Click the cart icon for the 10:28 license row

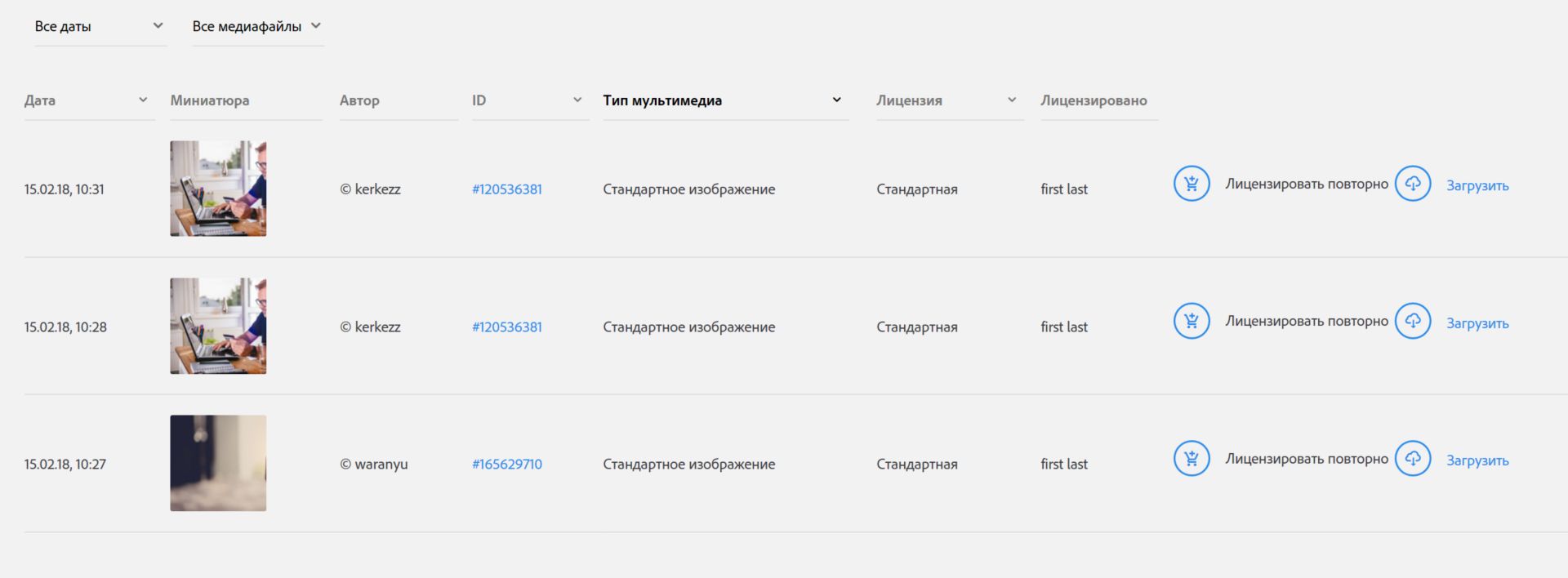[x=1191, y=321]
